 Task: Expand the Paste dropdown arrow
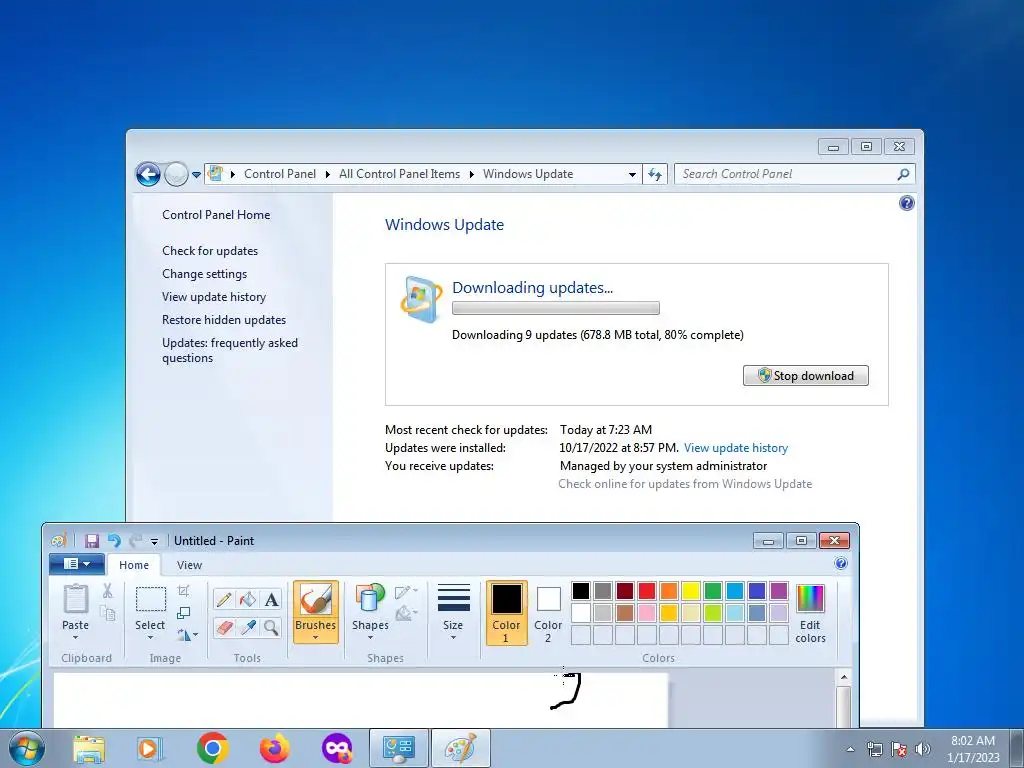click(x=75, y=637)
